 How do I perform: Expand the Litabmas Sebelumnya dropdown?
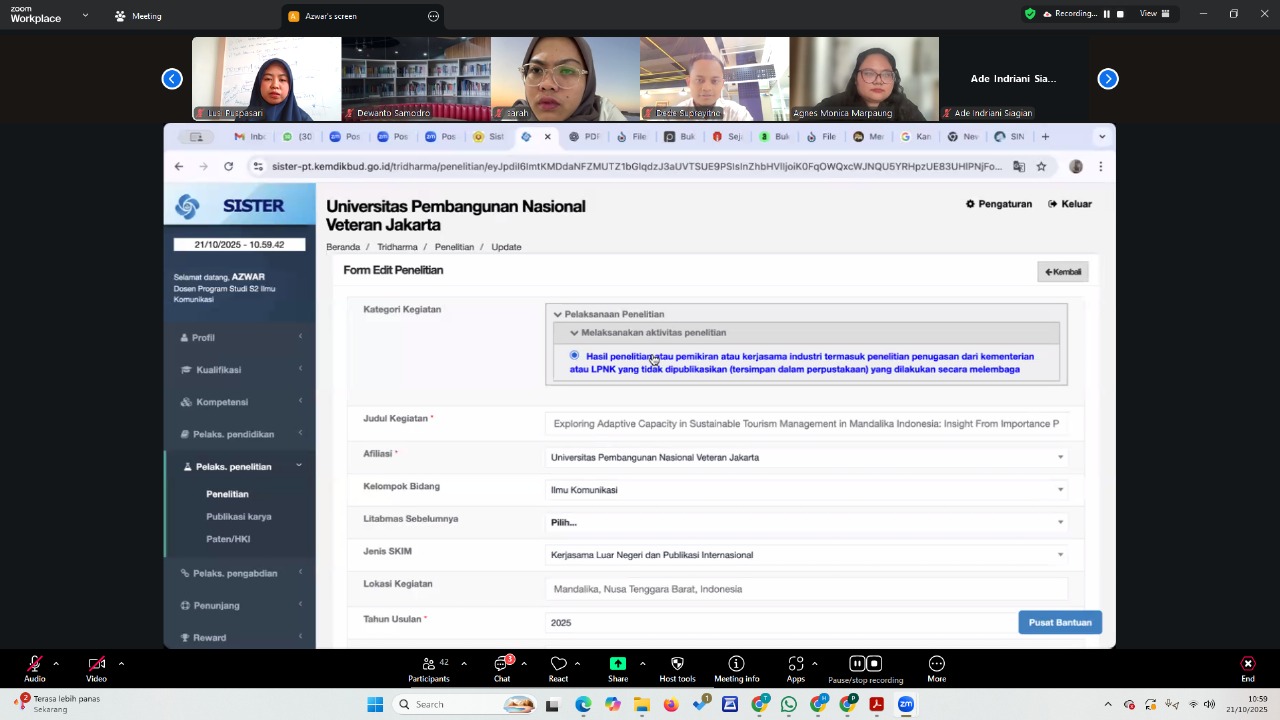[x=805, y=522]
